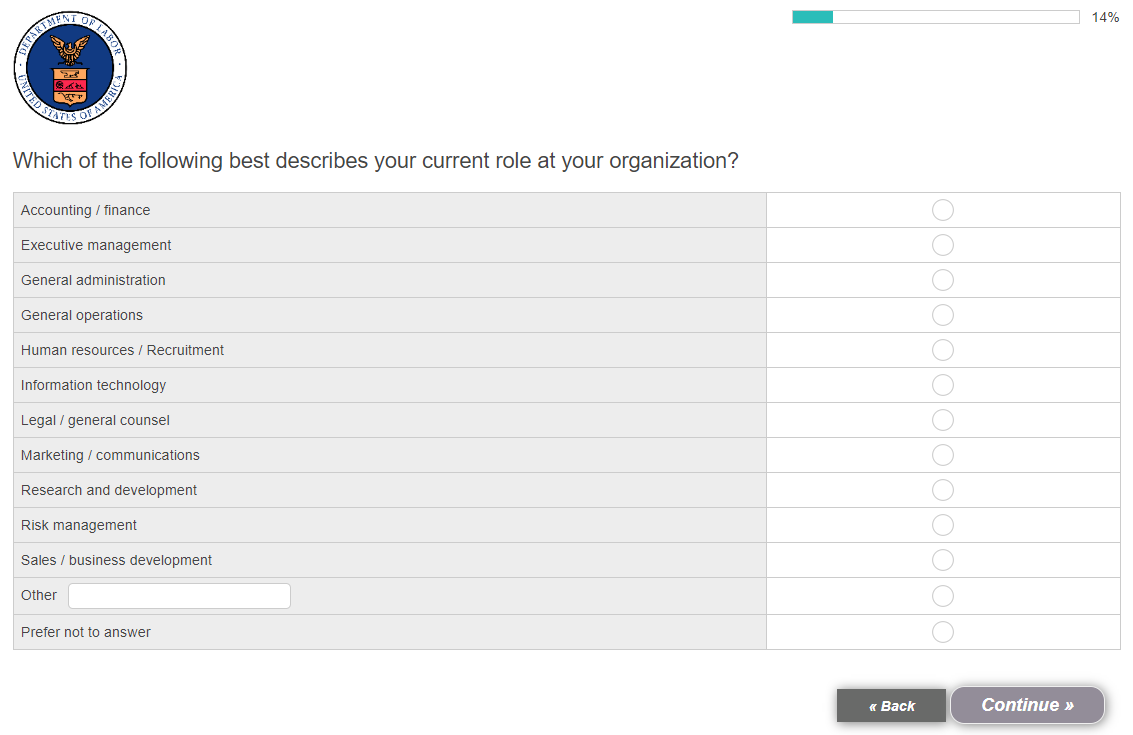This screenshot has height=735, width=1133.
Task: Click the Information technology row label
Action: [93, 385]
